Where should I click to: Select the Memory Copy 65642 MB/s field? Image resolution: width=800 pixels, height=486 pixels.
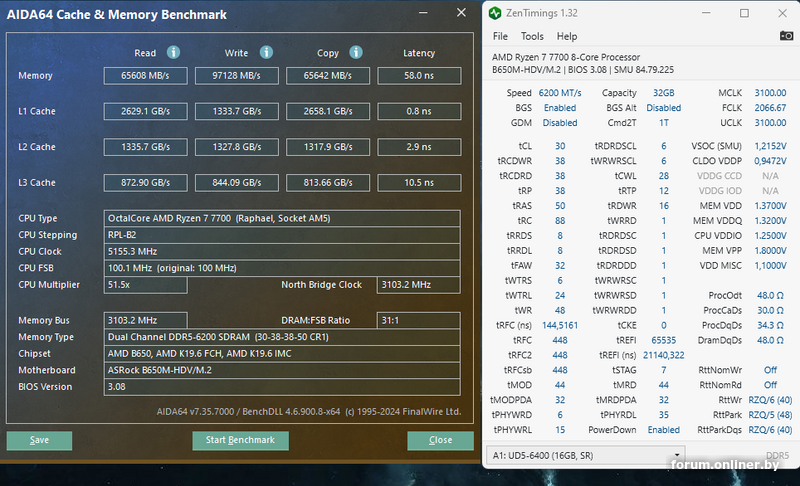click(x=328, y=75)
